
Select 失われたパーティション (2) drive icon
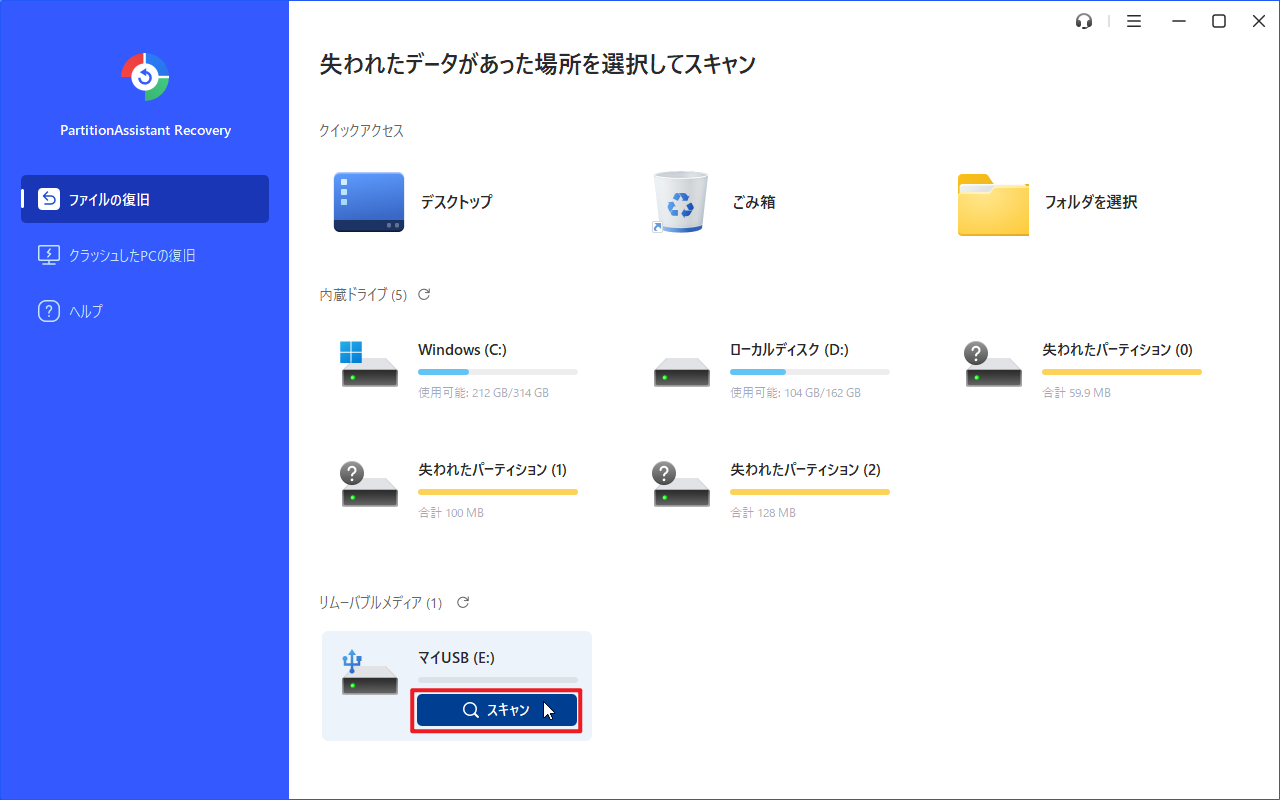pos(681,484)
